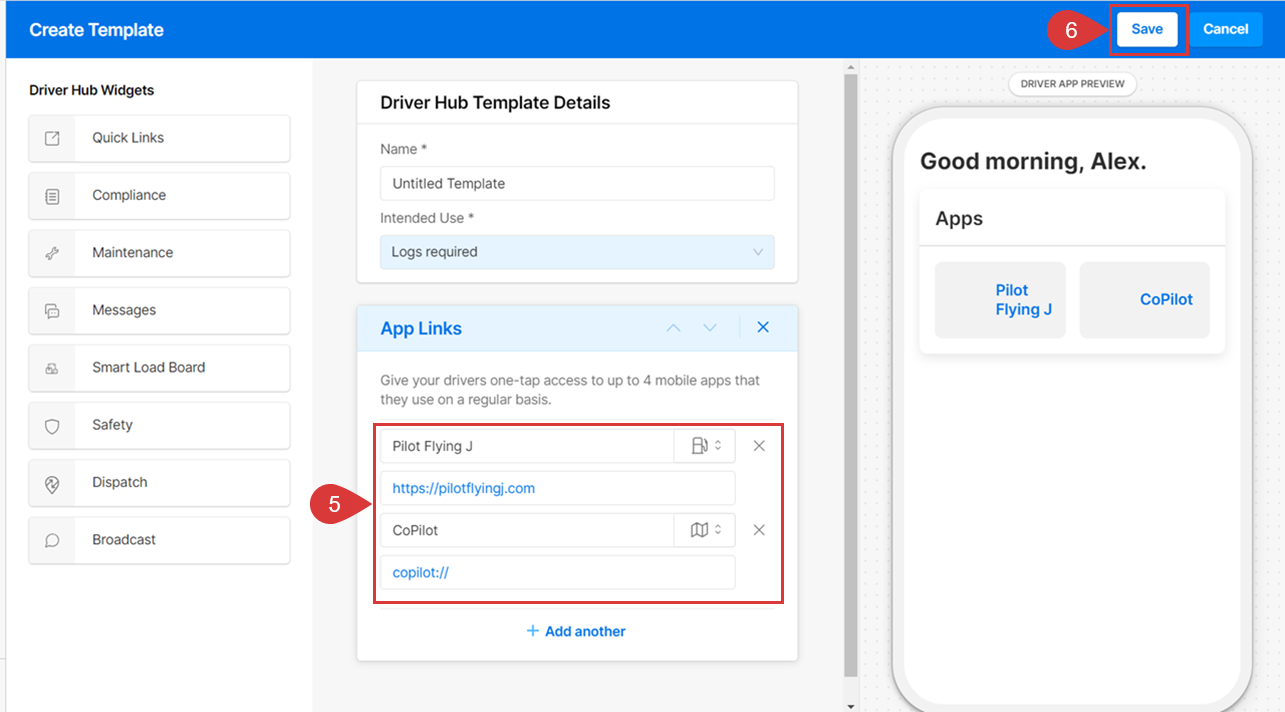Click the Good morning, Alex. greeting

(1033, 161)
